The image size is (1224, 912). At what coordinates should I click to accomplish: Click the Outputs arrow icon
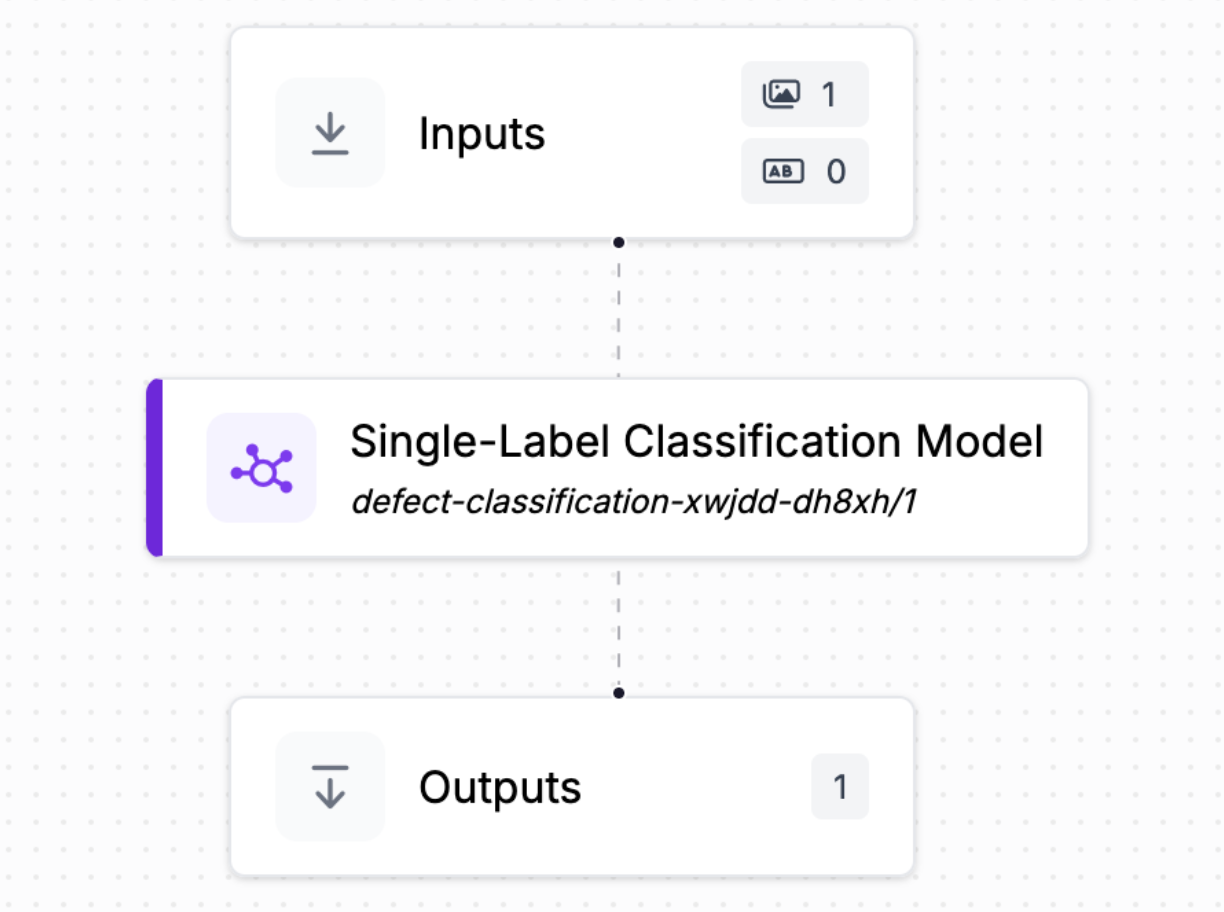[x=330, y=786]
